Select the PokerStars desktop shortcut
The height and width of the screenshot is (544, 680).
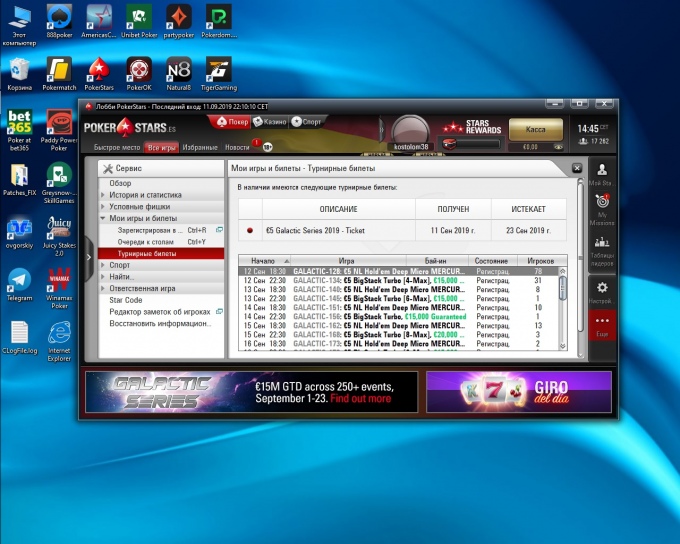99,74
